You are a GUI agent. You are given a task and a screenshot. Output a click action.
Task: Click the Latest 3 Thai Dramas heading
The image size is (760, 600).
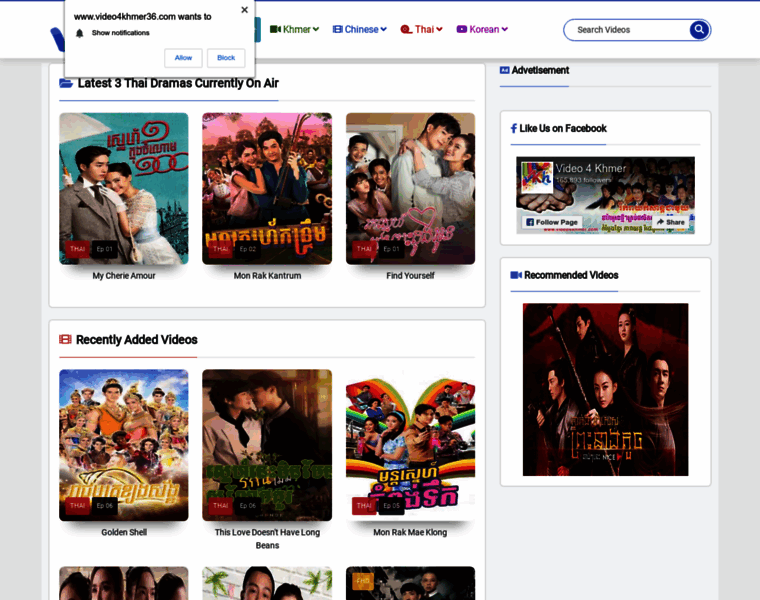point(178,83)
